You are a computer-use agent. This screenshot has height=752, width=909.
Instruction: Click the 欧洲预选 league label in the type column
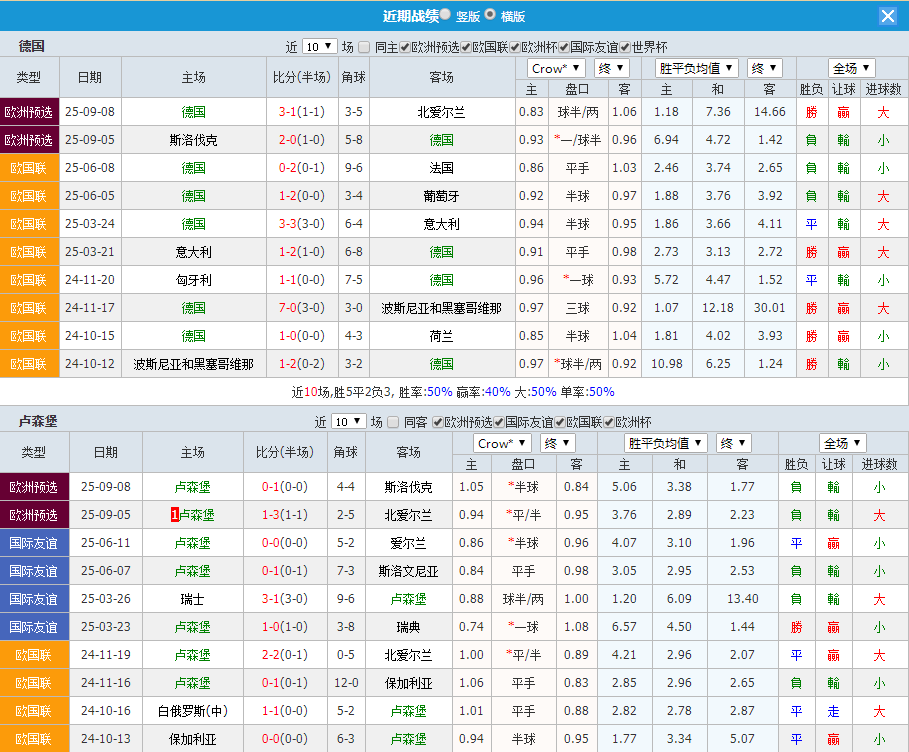pyautogui.click(x=30, y=113)
